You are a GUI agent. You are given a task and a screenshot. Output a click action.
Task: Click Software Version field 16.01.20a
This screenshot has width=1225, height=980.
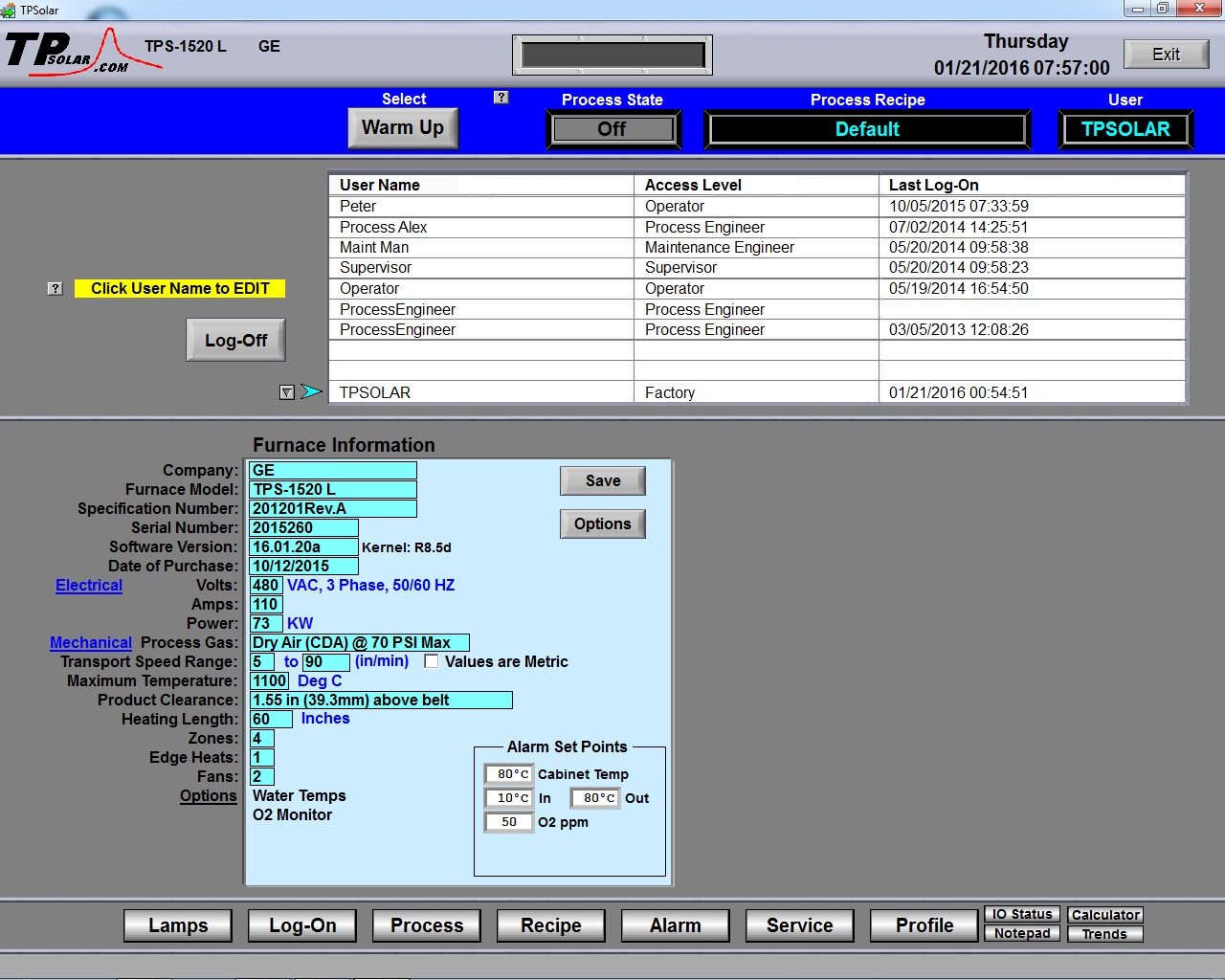[x=304, y=546]
